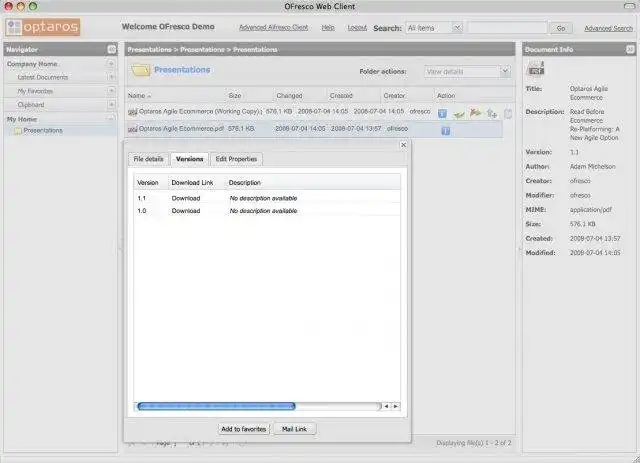Click the PDF file icon for the Working Copy
The width and height of the screenshot is (640, 463).
pos(132,111)
